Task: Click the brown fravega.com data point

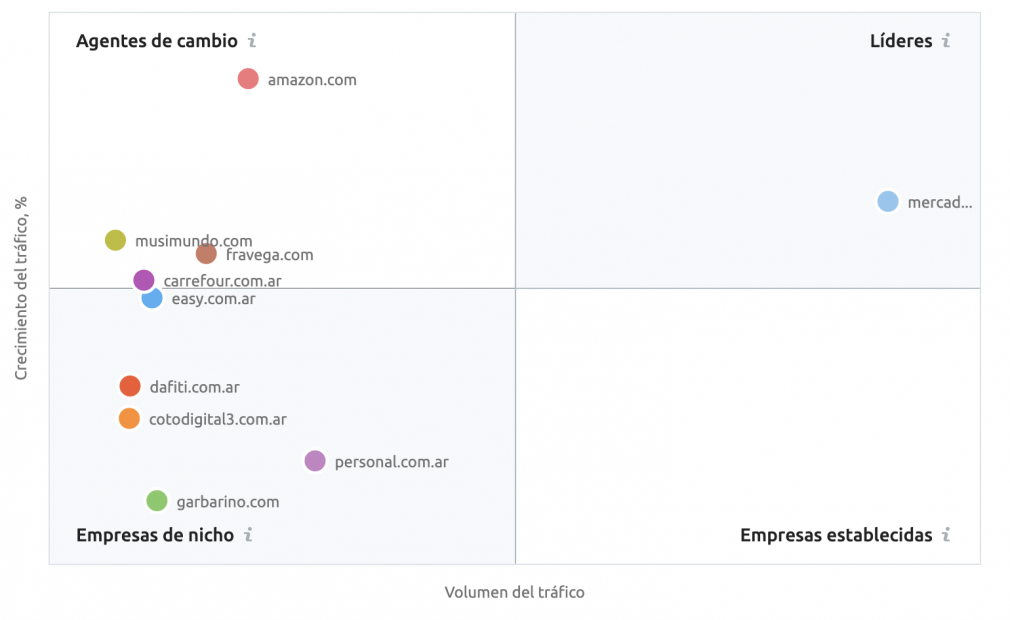Action: point(206,254)
